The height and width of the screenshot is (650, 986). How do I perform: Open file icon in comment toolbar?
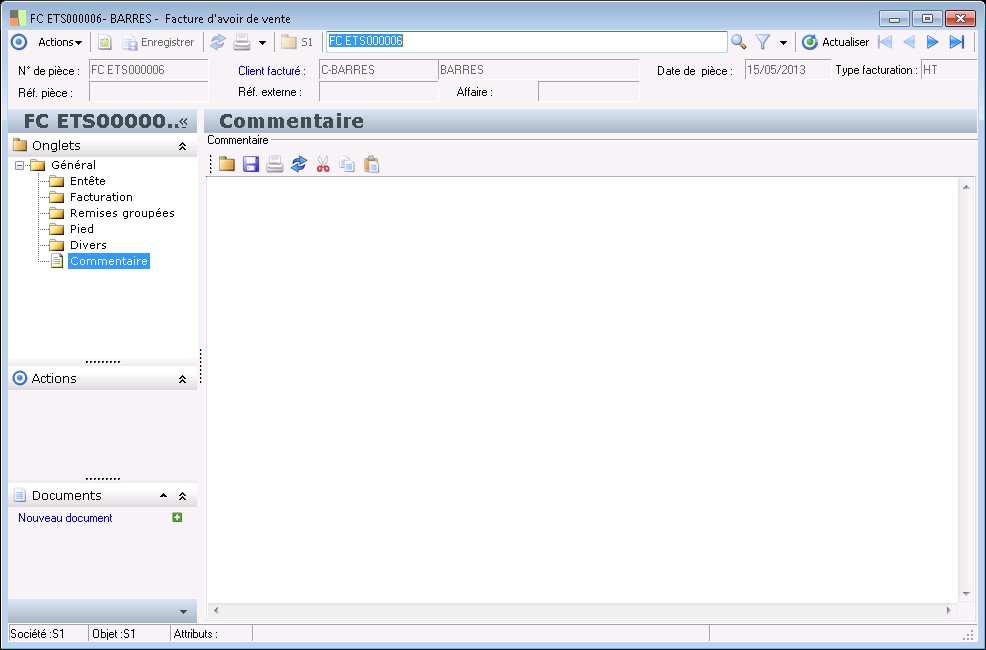pos(227,165)
